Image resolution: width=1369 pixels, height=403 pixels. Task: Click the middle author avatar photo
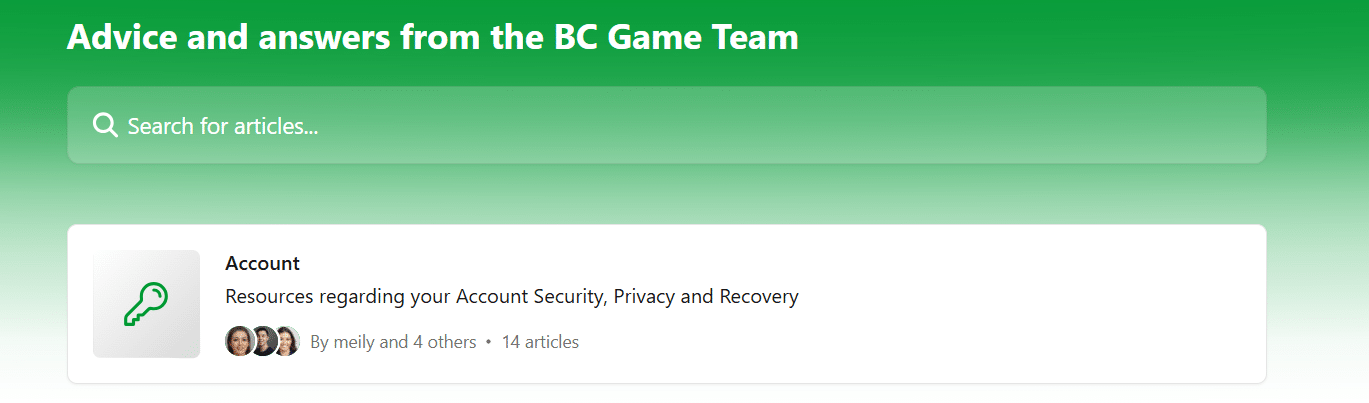263,342
